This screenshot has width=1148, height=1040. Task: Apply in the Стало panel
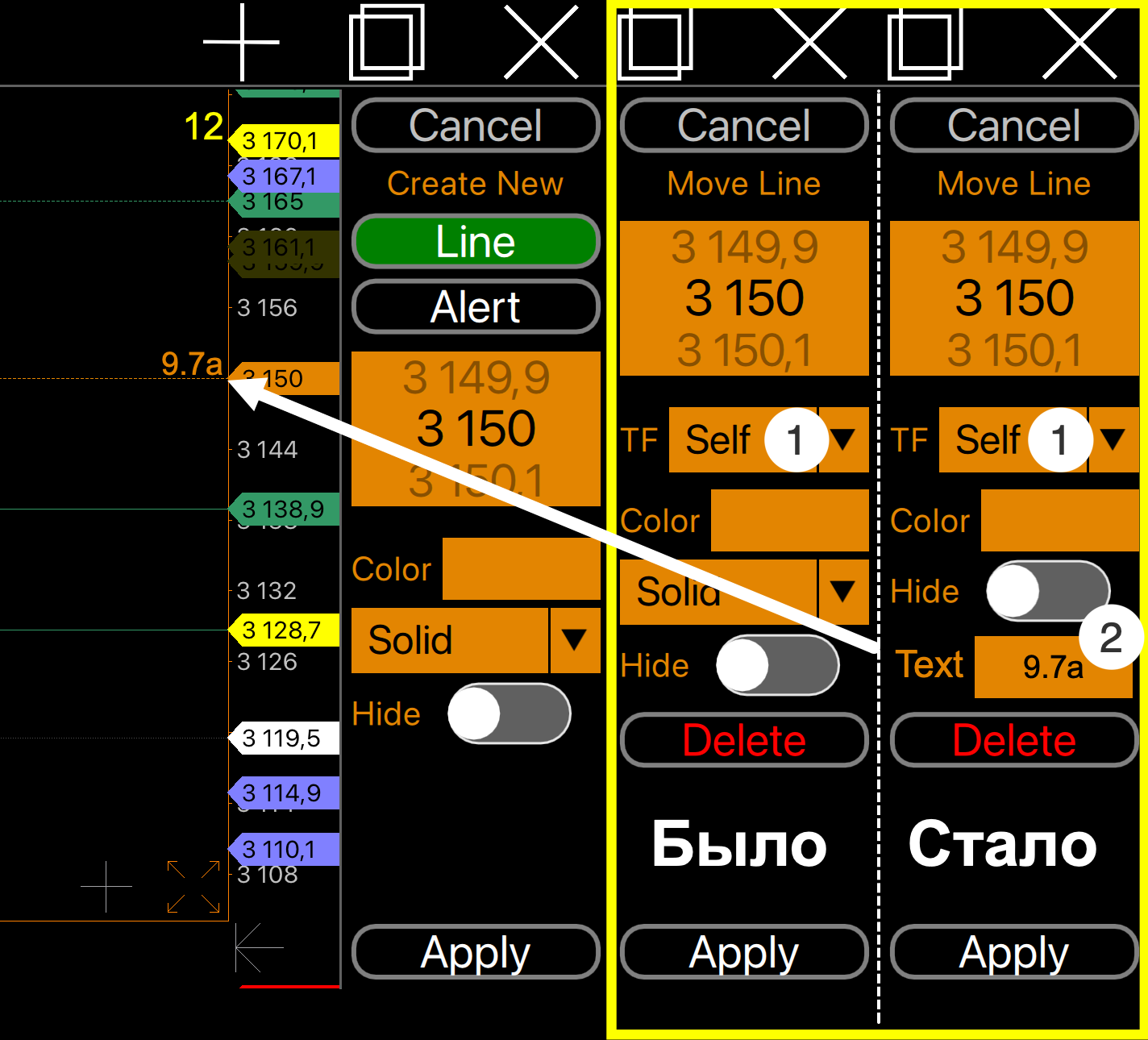[1014, 951]
